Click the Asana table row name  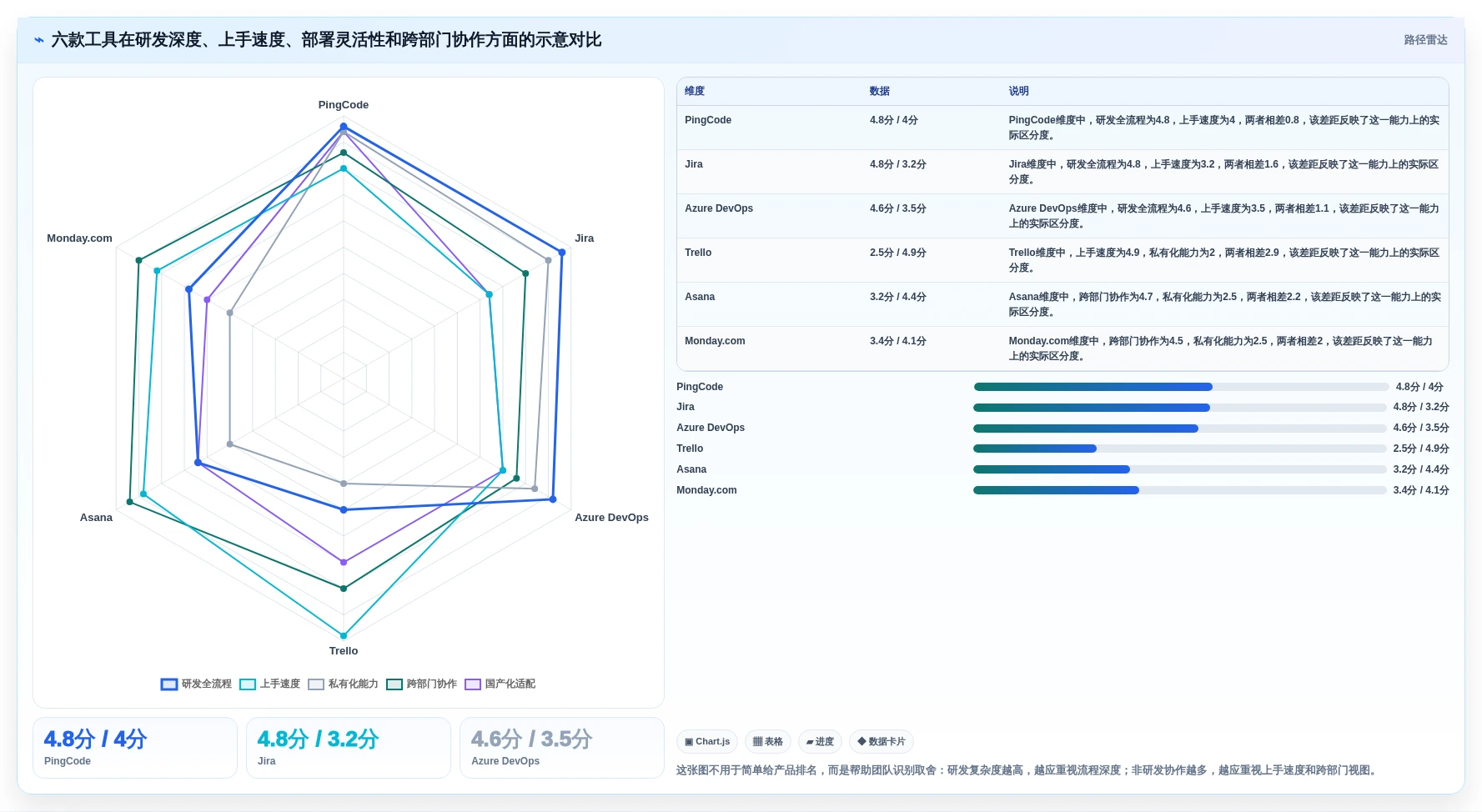[700, 297]
